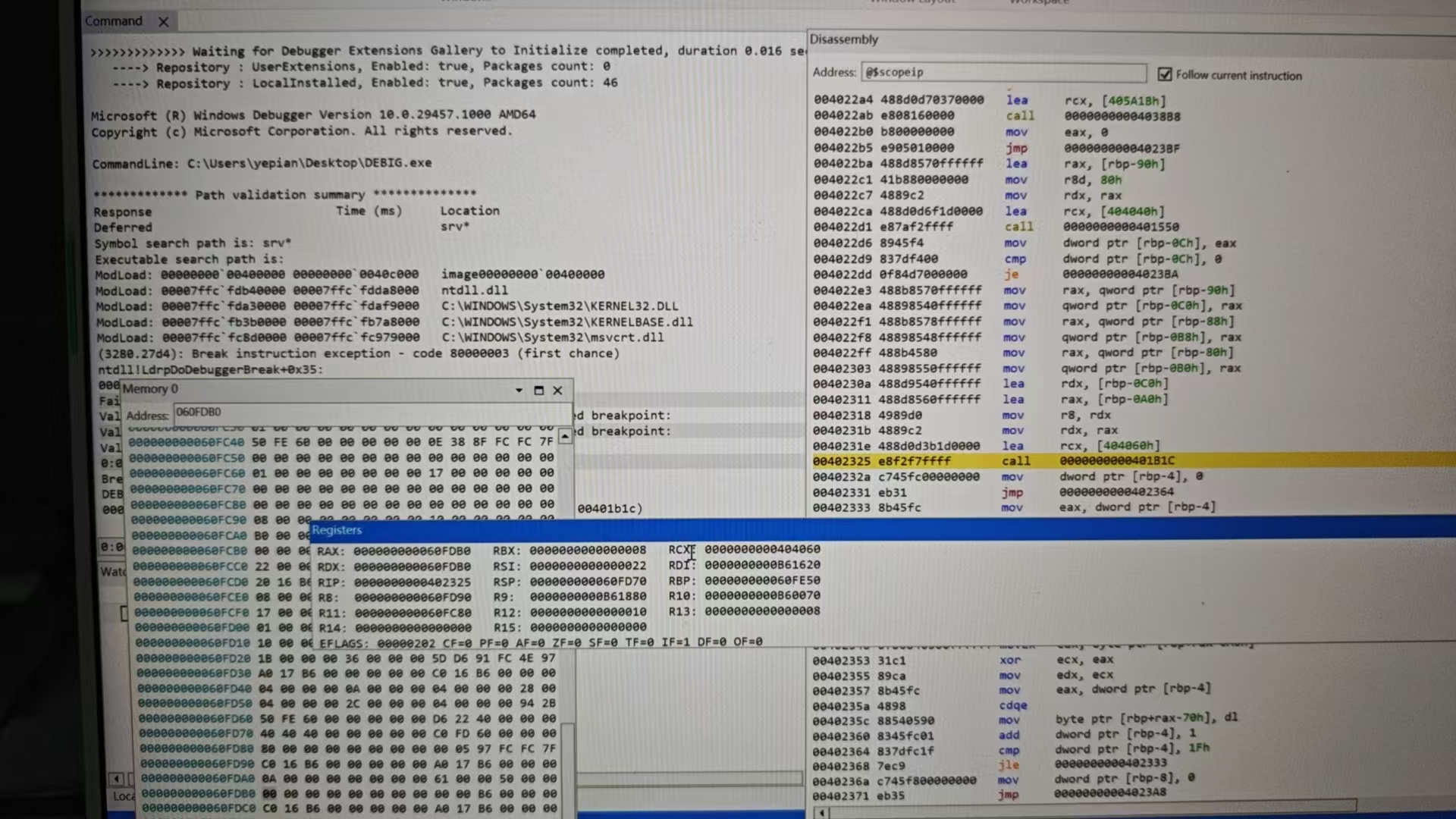1456x819 pixels.
Task: Click the RIP register value in Registers
Action: point(413,582)
